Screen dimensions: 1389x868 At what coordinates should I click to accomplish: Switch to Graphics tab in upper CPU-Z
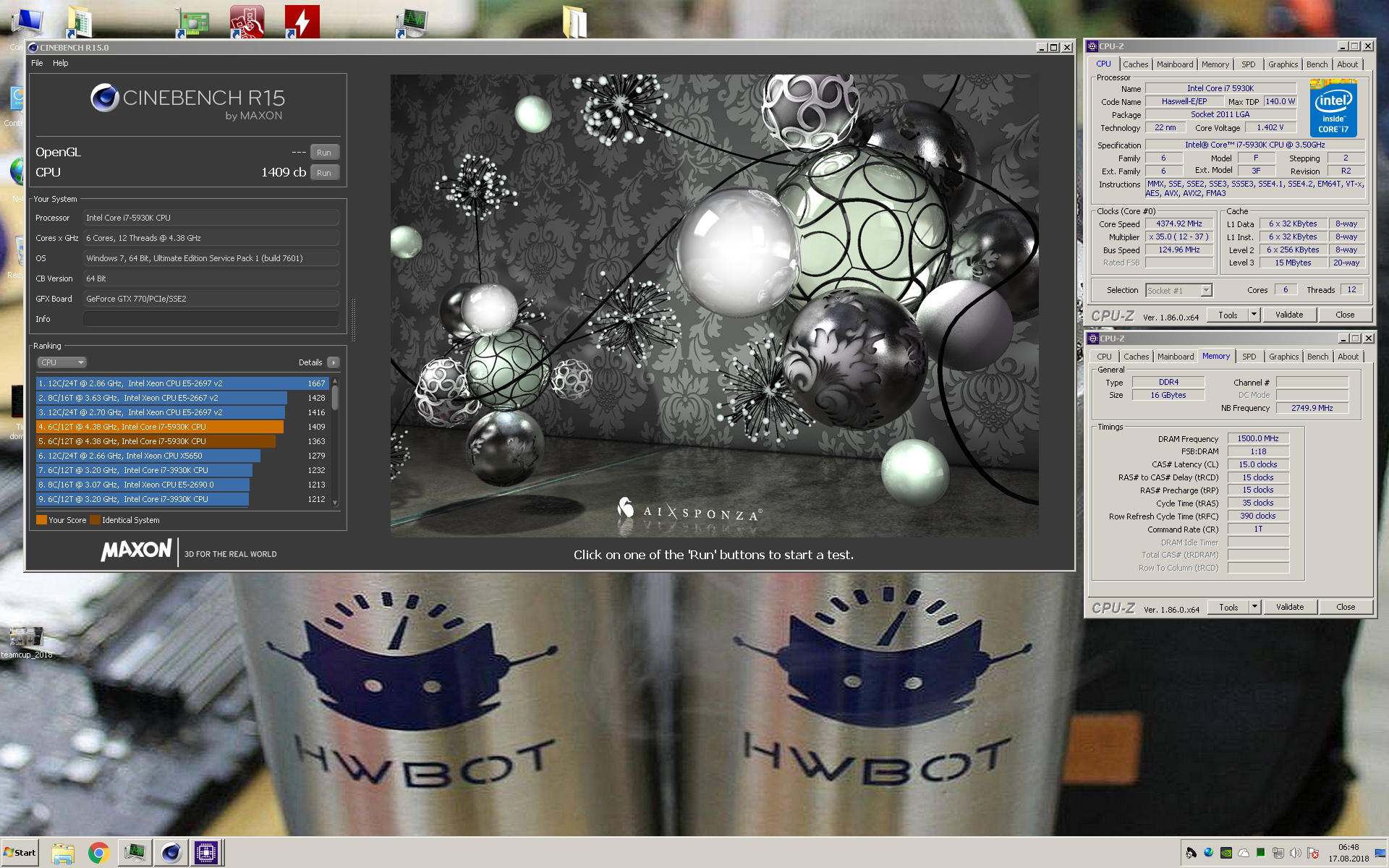click(x=1283, y=64)
